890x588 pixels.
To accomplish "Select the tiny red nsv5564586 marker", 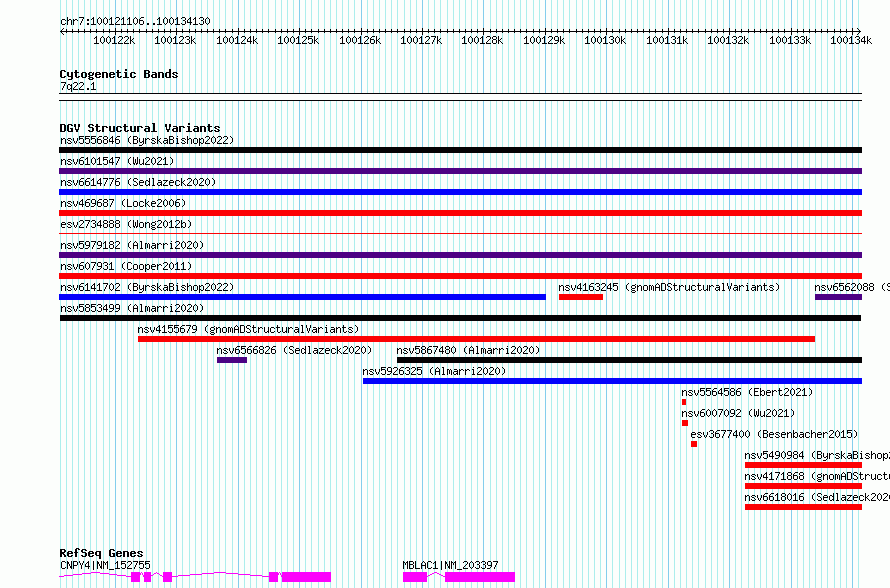I will 684,402.
